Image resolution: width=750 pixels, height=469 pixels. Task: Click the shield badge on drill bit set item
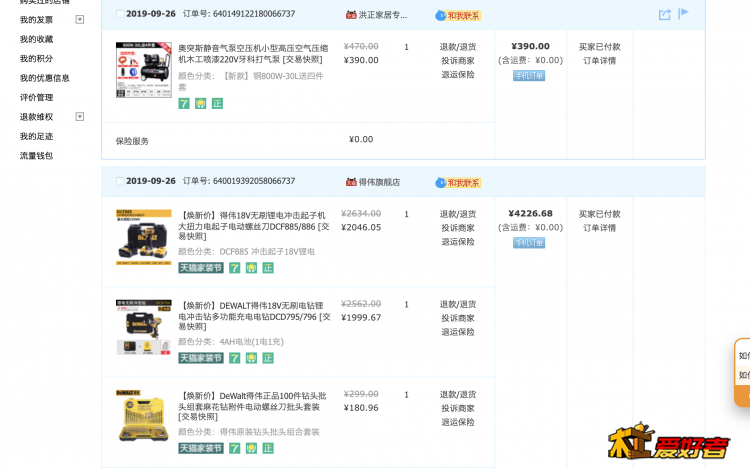(251, 448)
